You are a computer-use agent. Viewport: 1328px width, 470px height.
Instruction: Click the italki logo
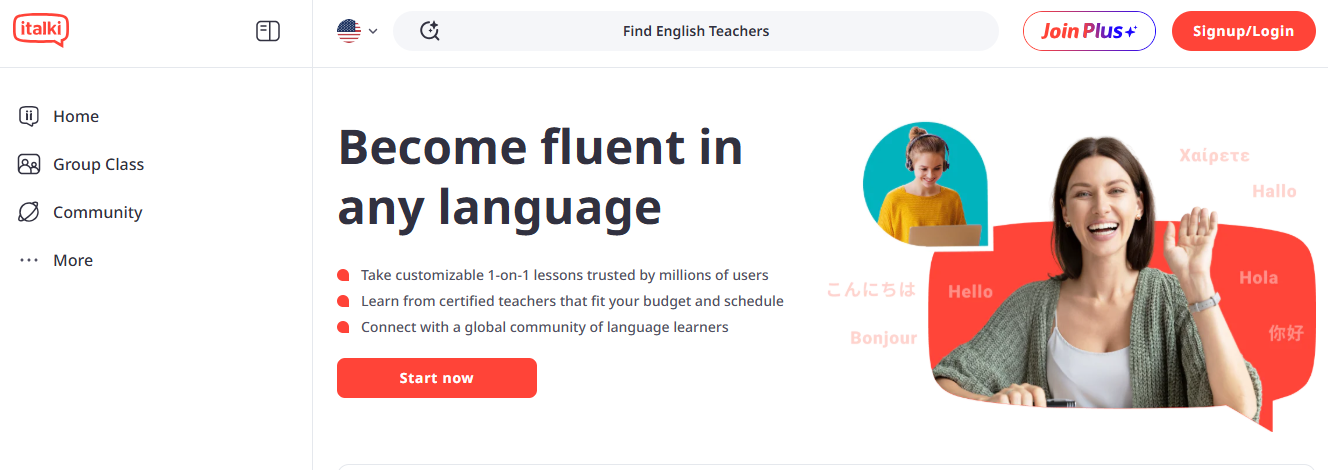[x=41, y=30]
